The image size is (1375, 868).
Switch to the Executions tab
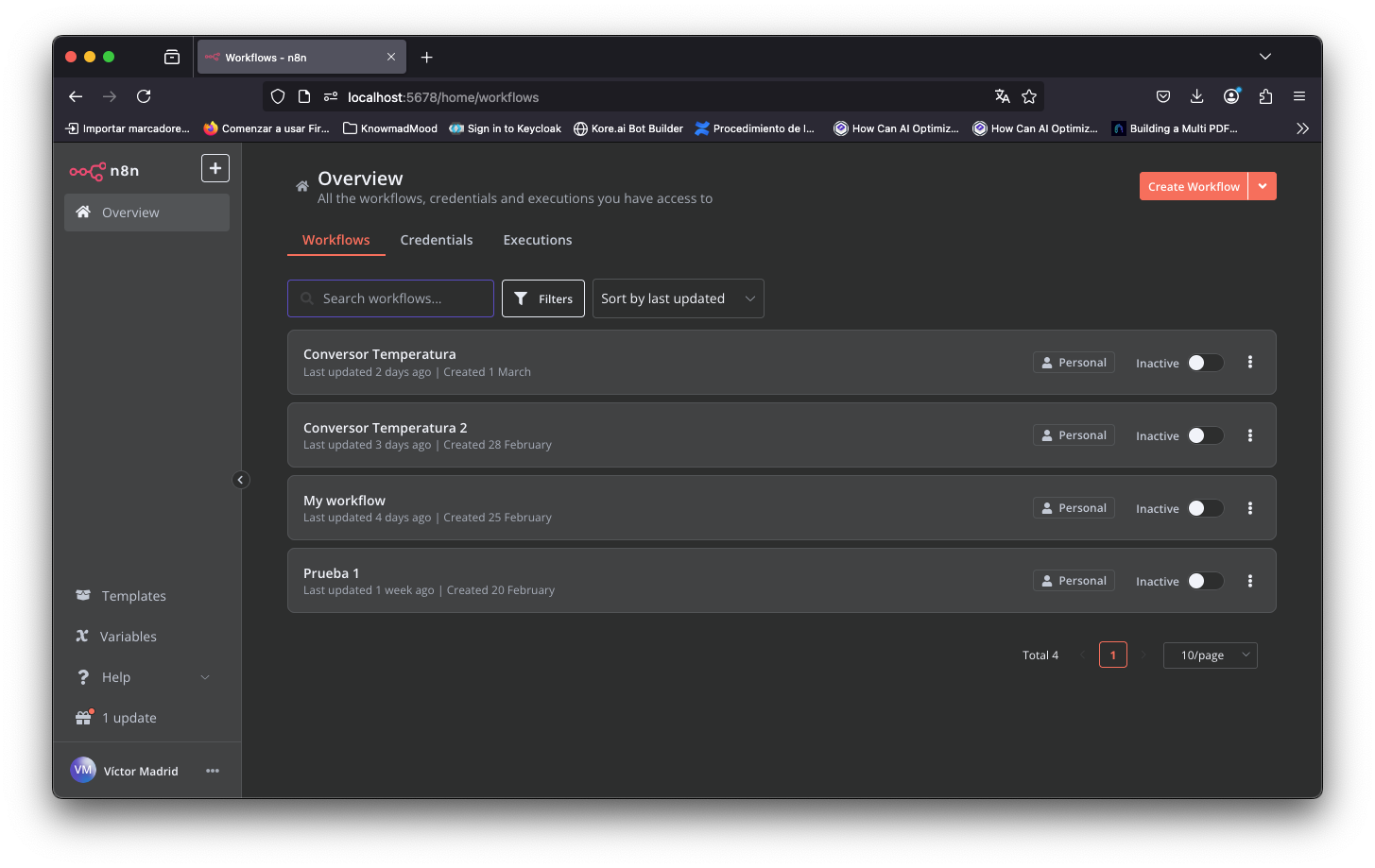538,240
